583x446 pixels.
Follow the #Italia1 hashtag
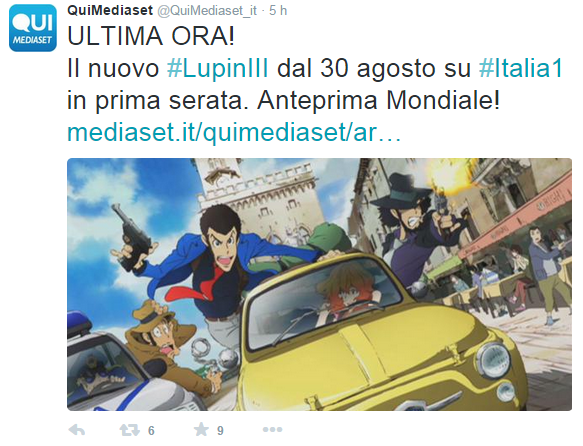(x=521, y=68)
